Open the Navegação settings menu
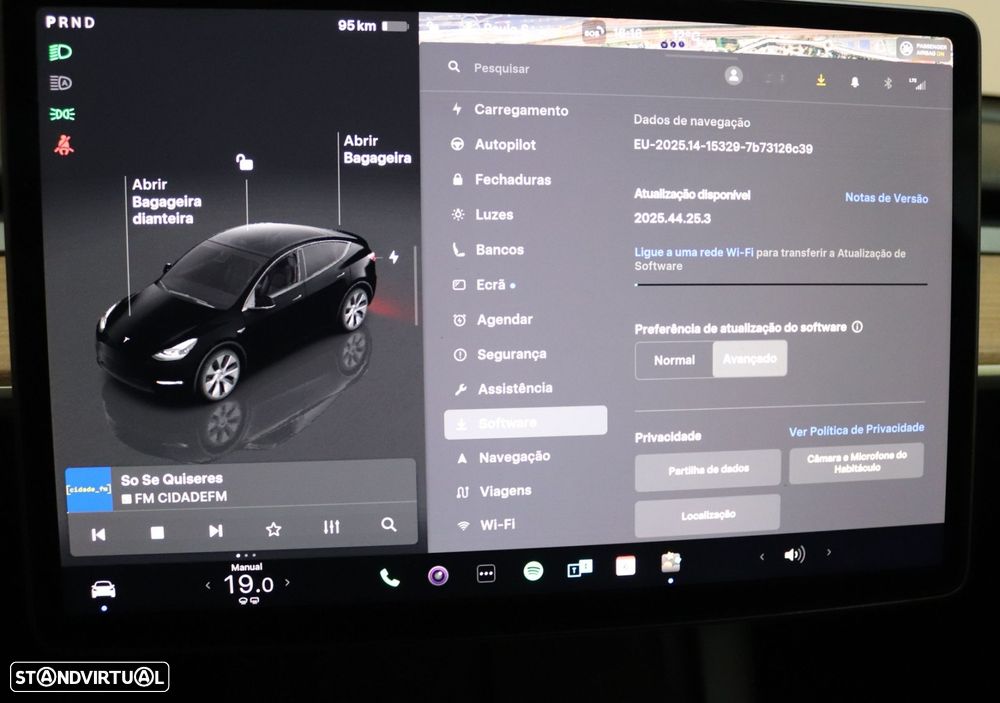The height and width of the screenshot is (703, 1000). (x=503, y=457)
